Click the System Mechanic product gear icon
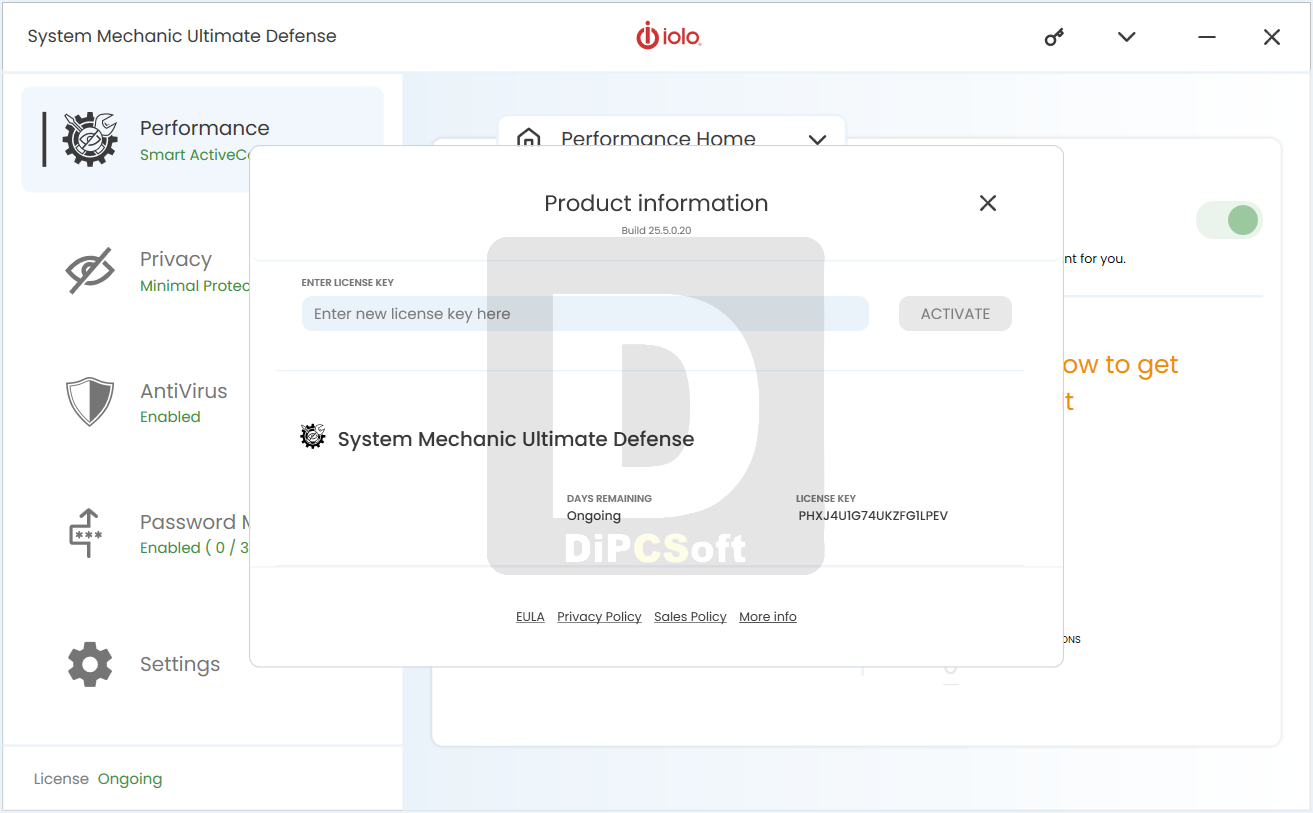This screenshot has height=813, width=1313. pyautogui.click(x=313, y=437)
